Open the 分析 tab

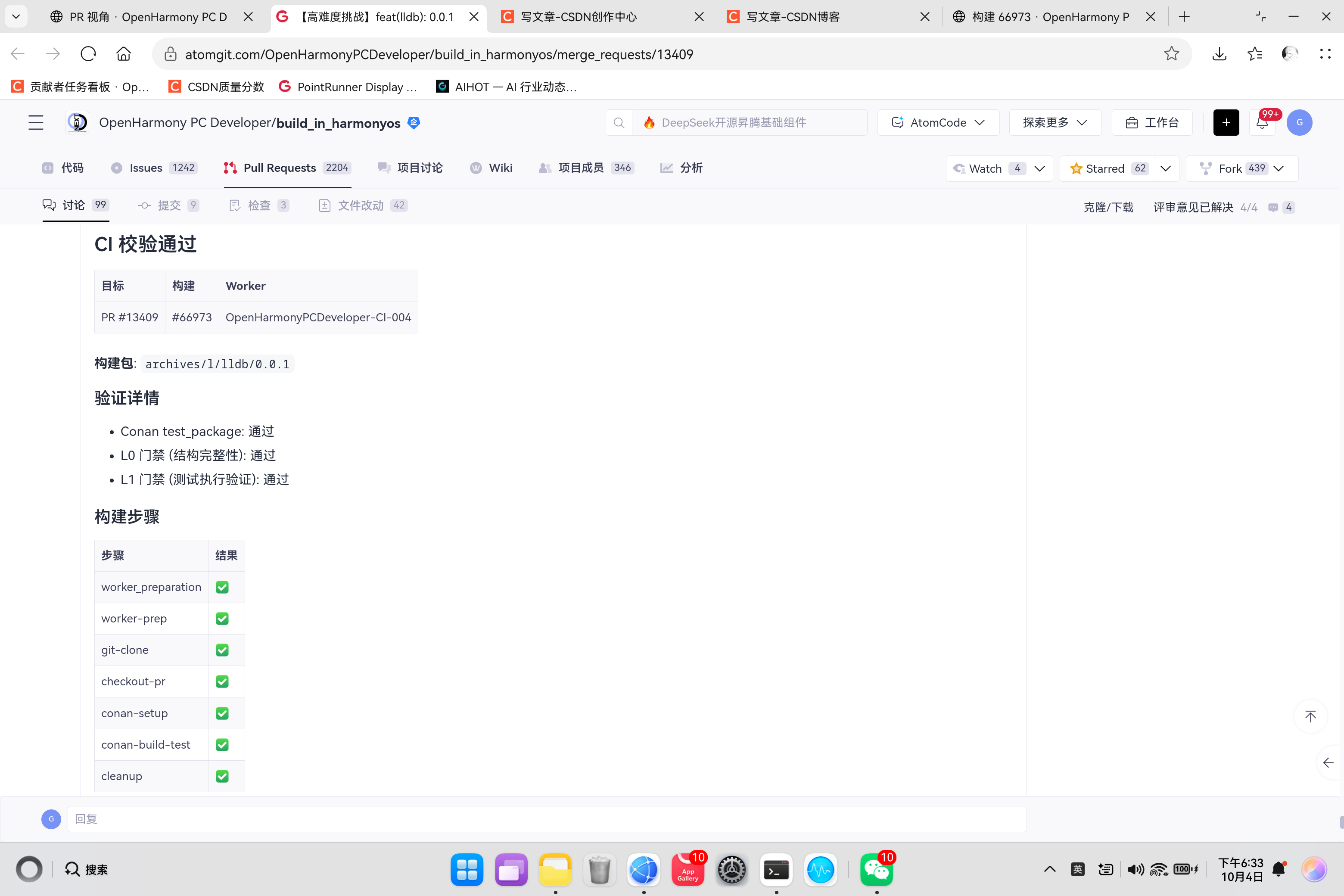(681, 168)
